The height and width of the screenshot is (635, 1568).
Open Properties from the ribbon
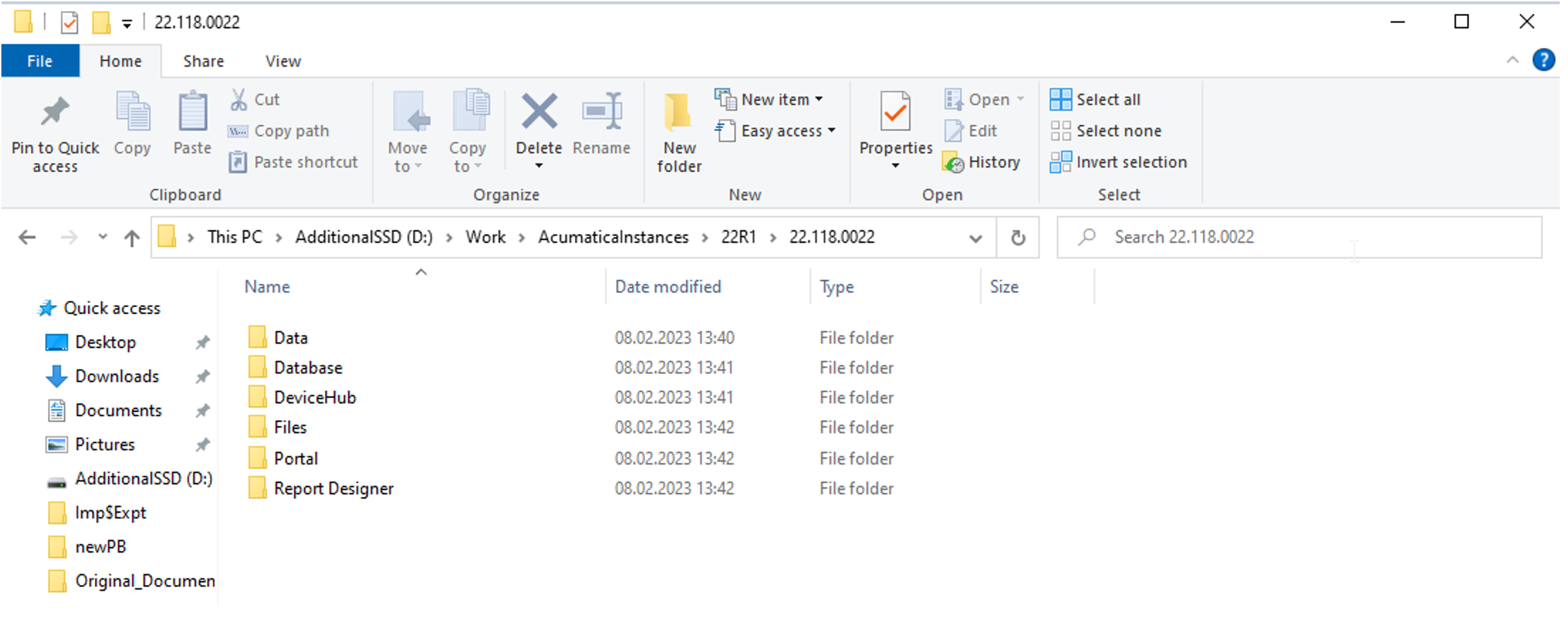click(895, 112)
